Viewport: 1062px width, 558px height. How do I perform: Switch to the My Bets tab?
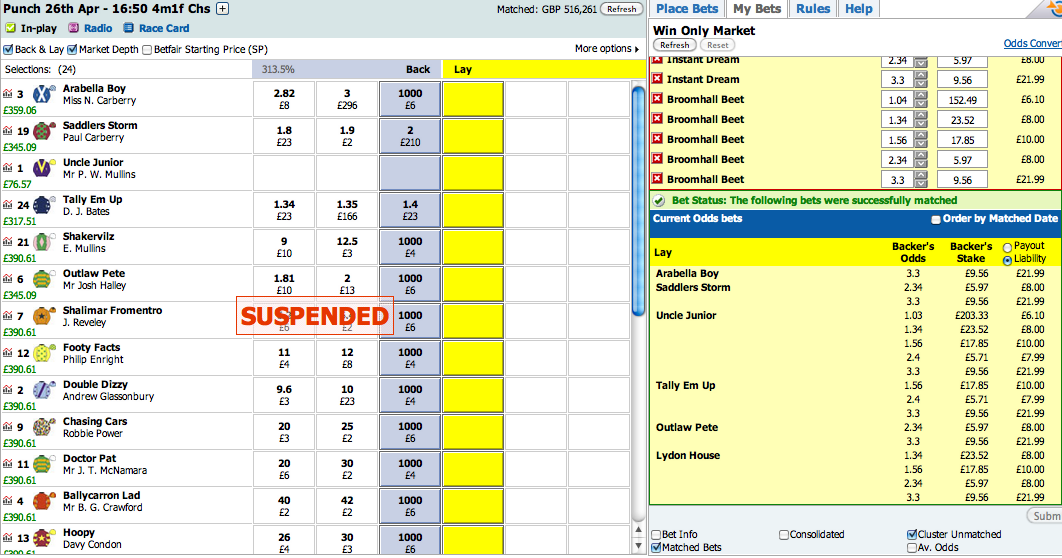pos(757,9)
